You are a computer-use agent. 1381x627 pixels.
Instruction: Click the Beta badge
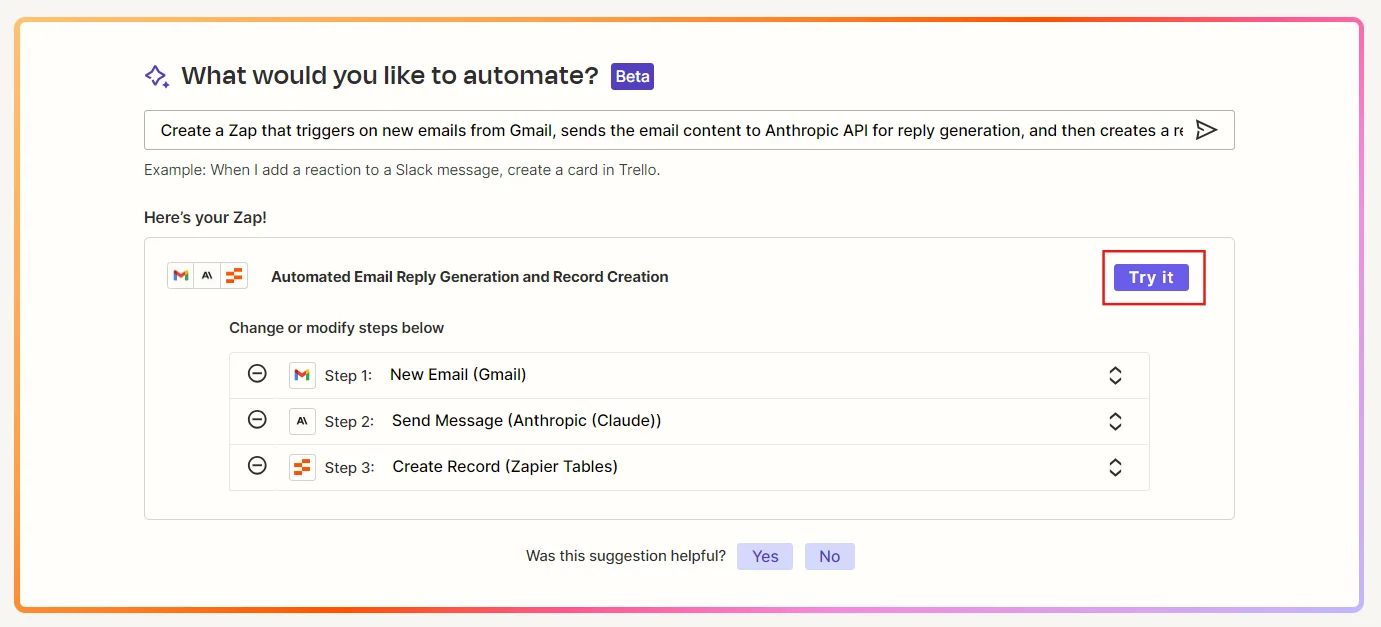pyautogui.click(x=632, y=76)
